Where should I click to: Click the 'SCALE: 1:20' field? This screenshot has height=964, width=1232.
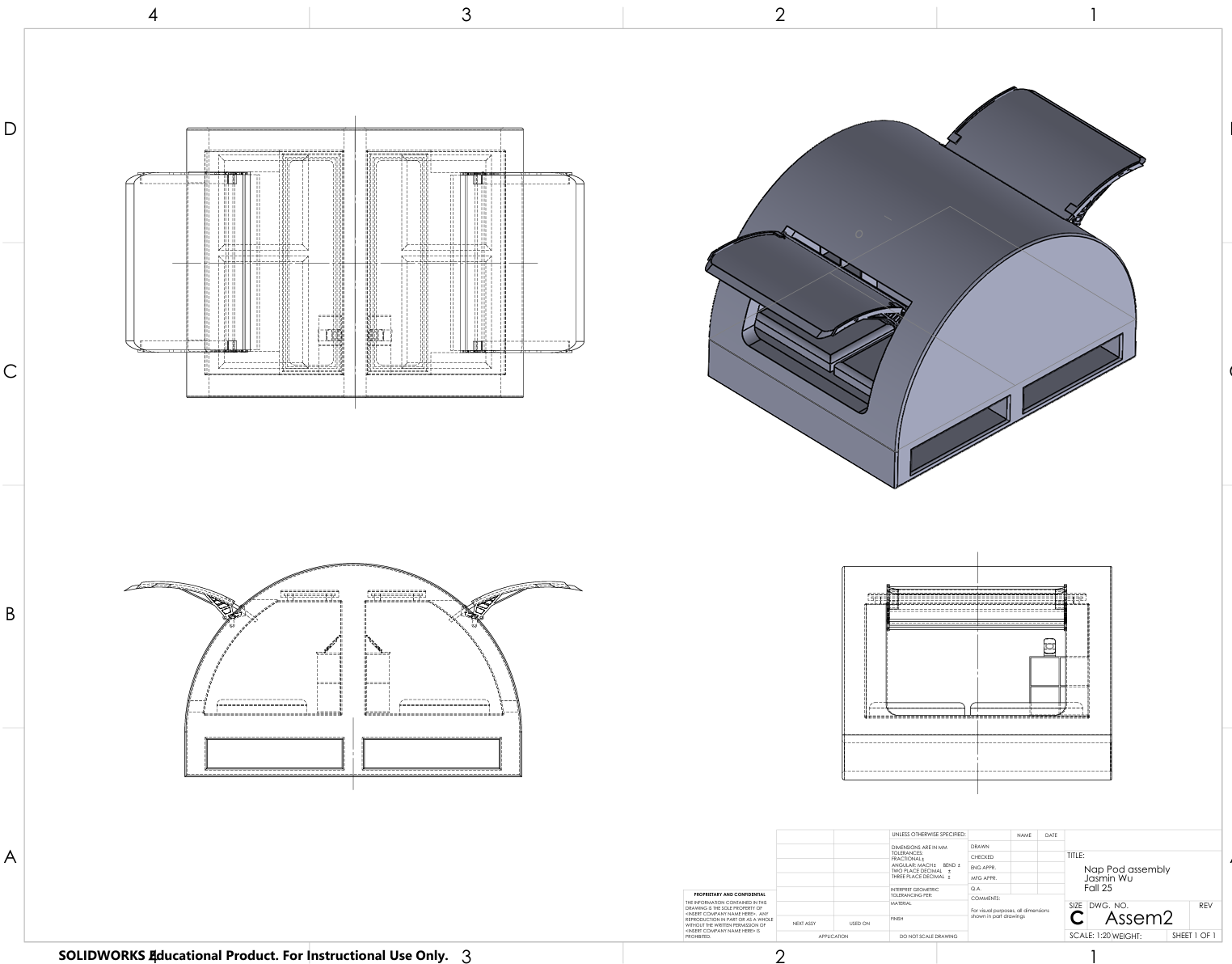pyautogui.click(x=1090, y=936)
